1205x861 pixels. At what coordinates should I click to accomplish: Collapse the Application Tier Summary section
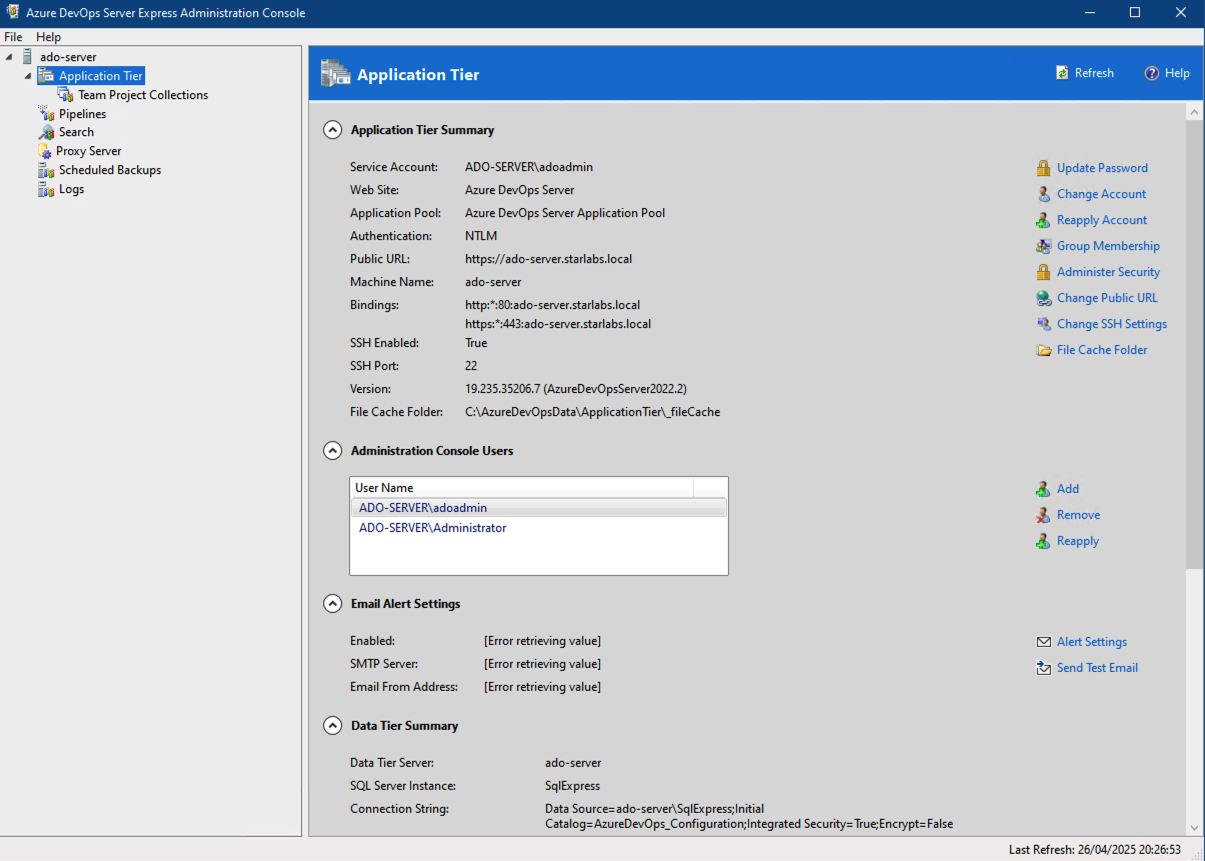pos(332,129)
